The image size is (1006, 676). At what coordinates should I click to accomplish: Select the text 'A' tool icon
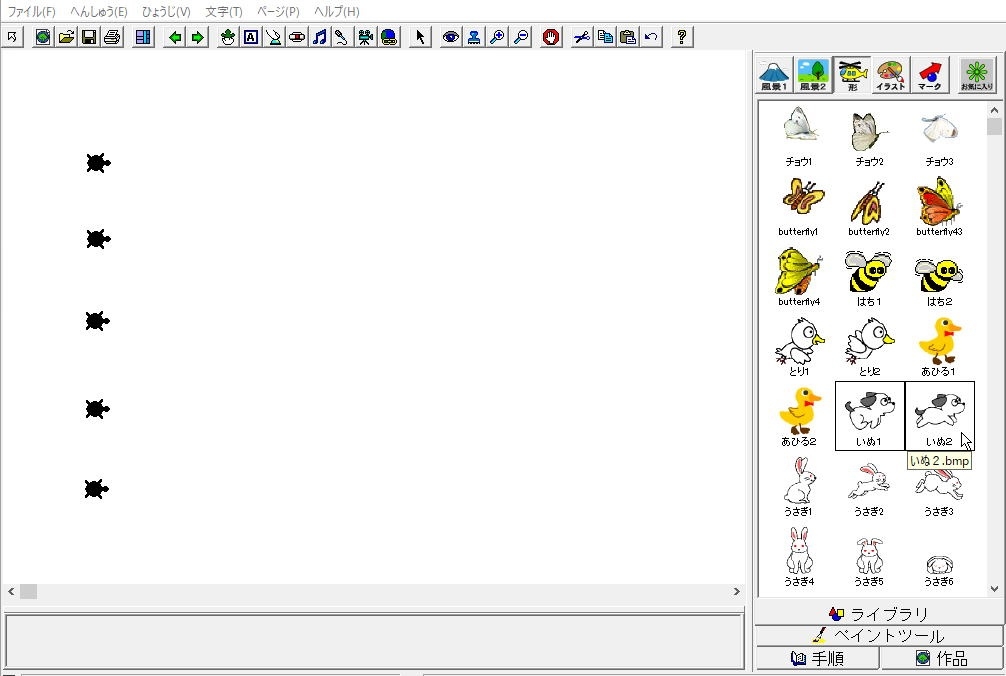[250, 37]
